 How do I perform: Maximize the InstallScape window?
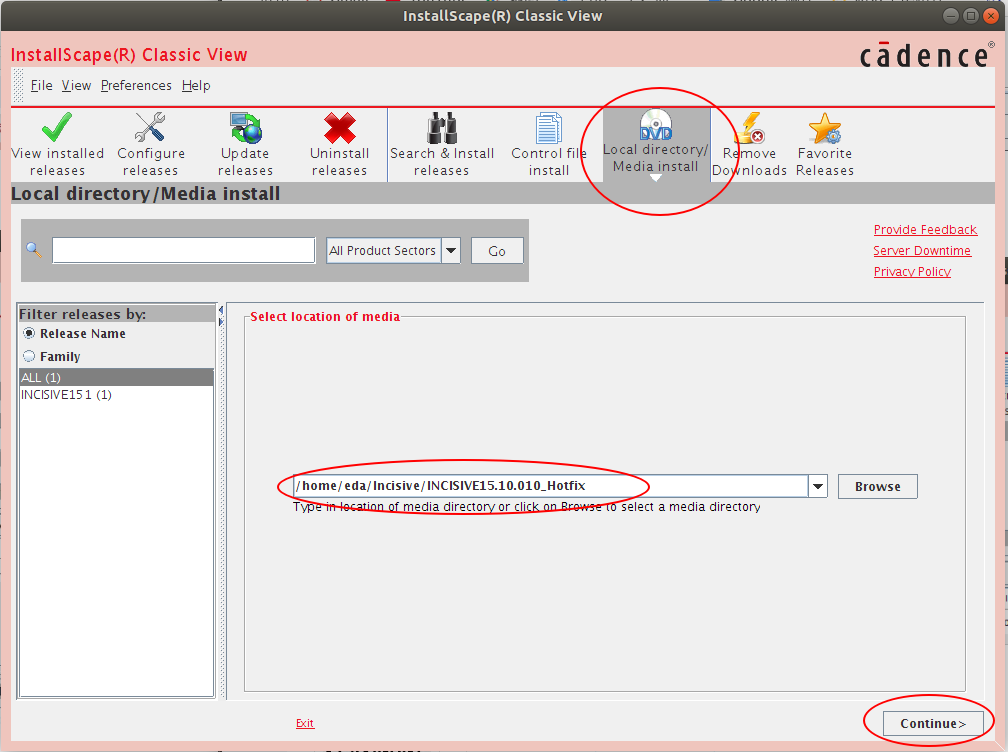pos(971,15)
